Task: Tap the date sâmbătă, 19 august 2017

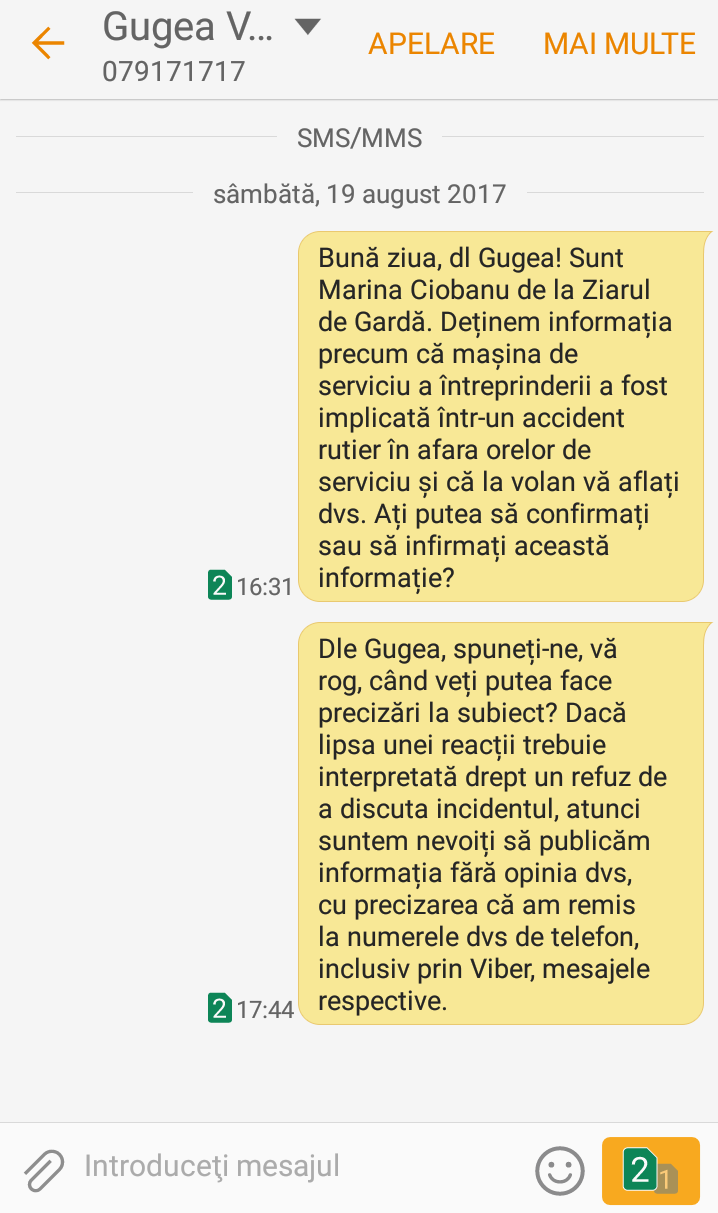Action: click(x=359, y=194)
